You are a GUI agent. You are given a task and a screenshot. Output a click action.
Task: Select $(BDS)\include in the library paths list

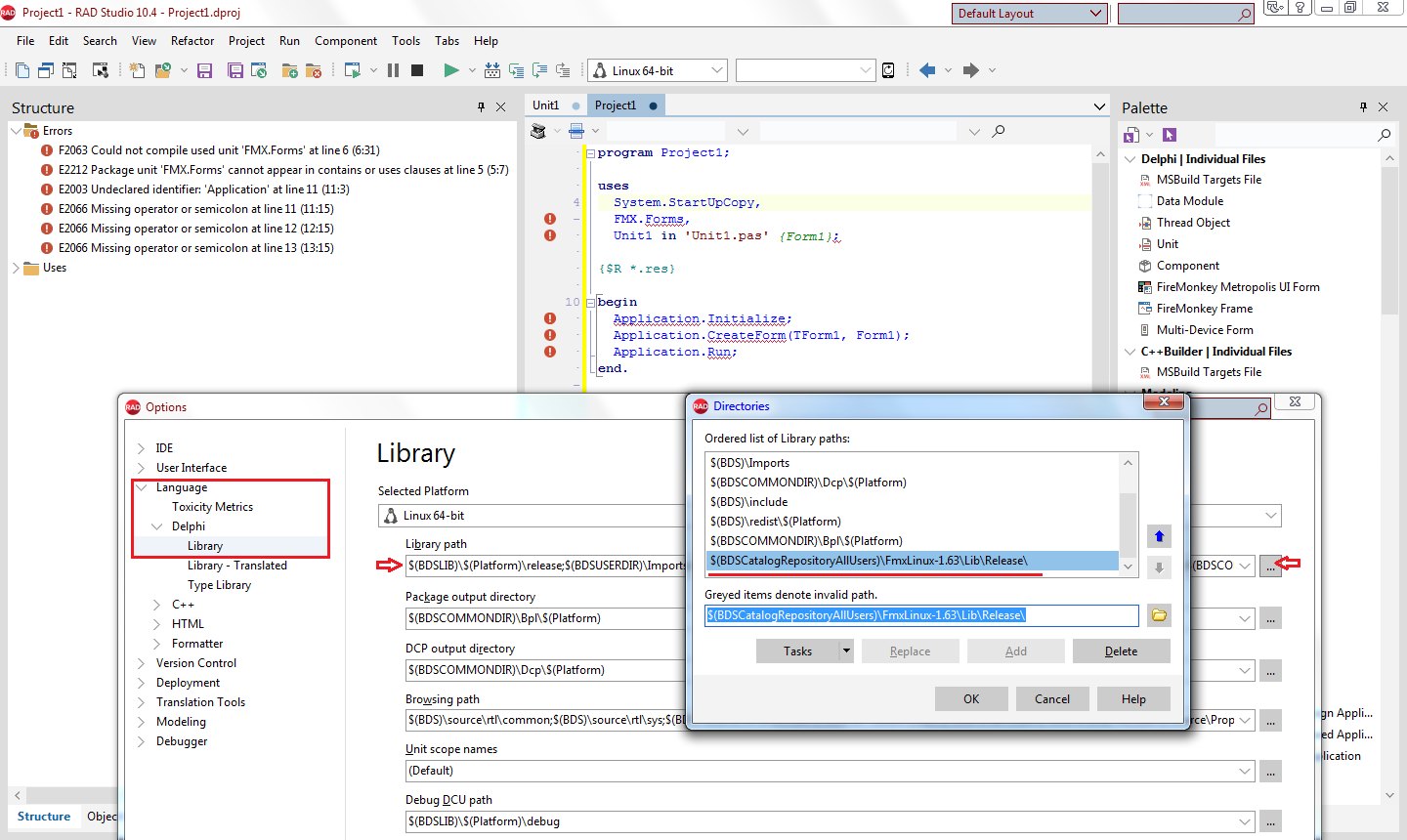pos(748,502)
